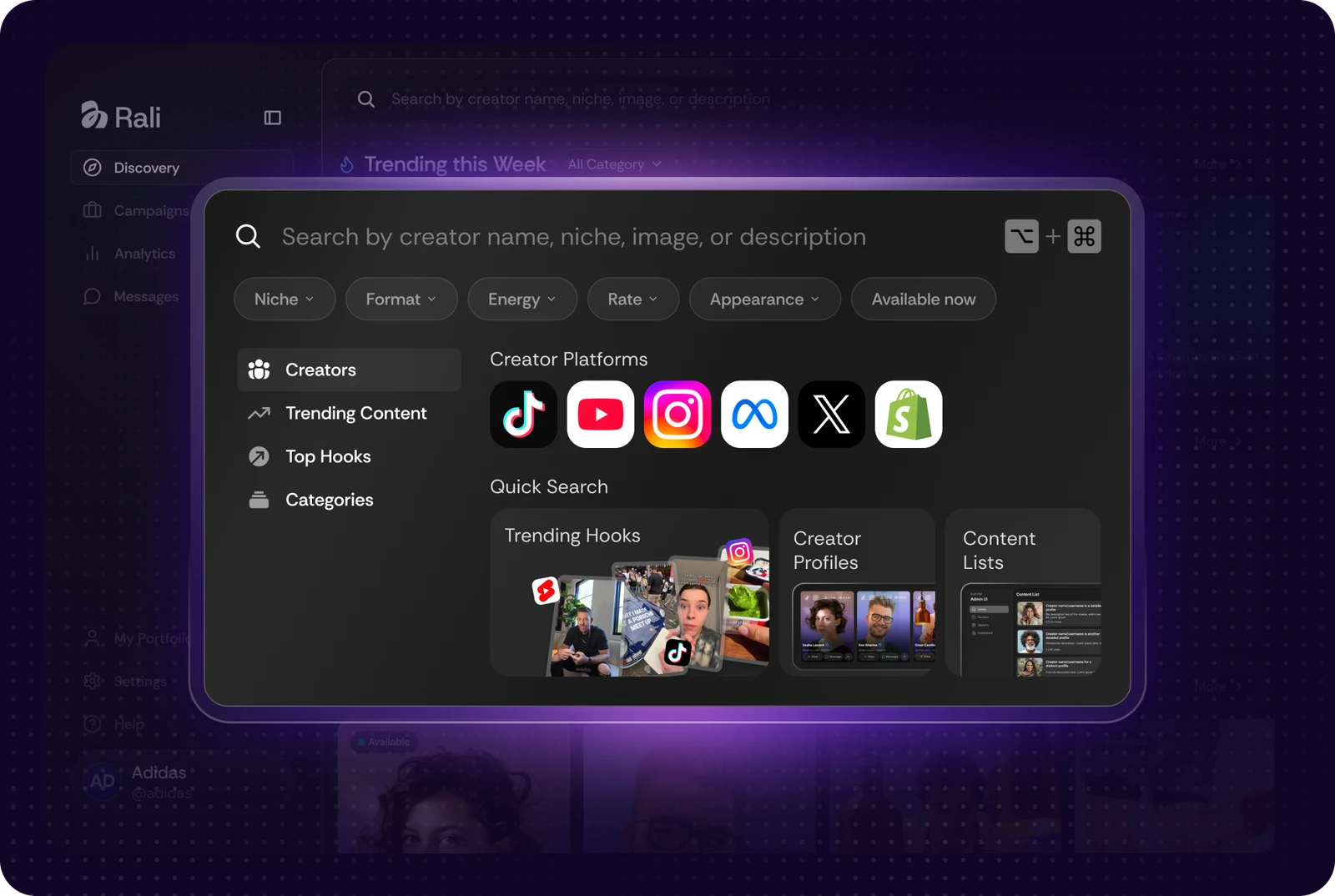Screen dimensions: 1335x896
Task: Select Categories menu item
Action: [x=349, y=500]
